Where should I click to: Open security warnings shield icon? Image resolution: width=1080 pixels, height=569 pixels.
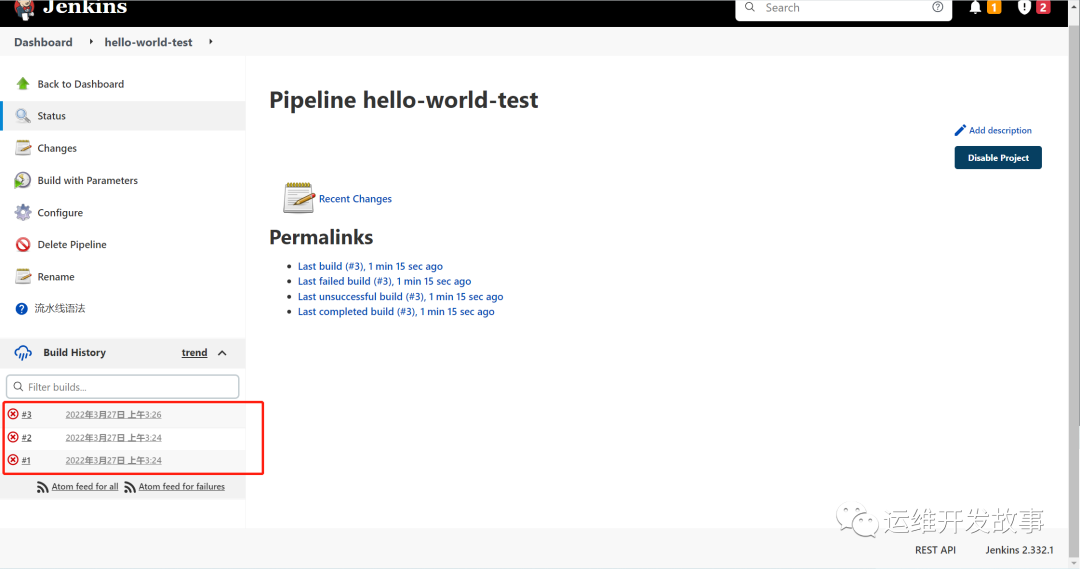[x=1024, y=8]
